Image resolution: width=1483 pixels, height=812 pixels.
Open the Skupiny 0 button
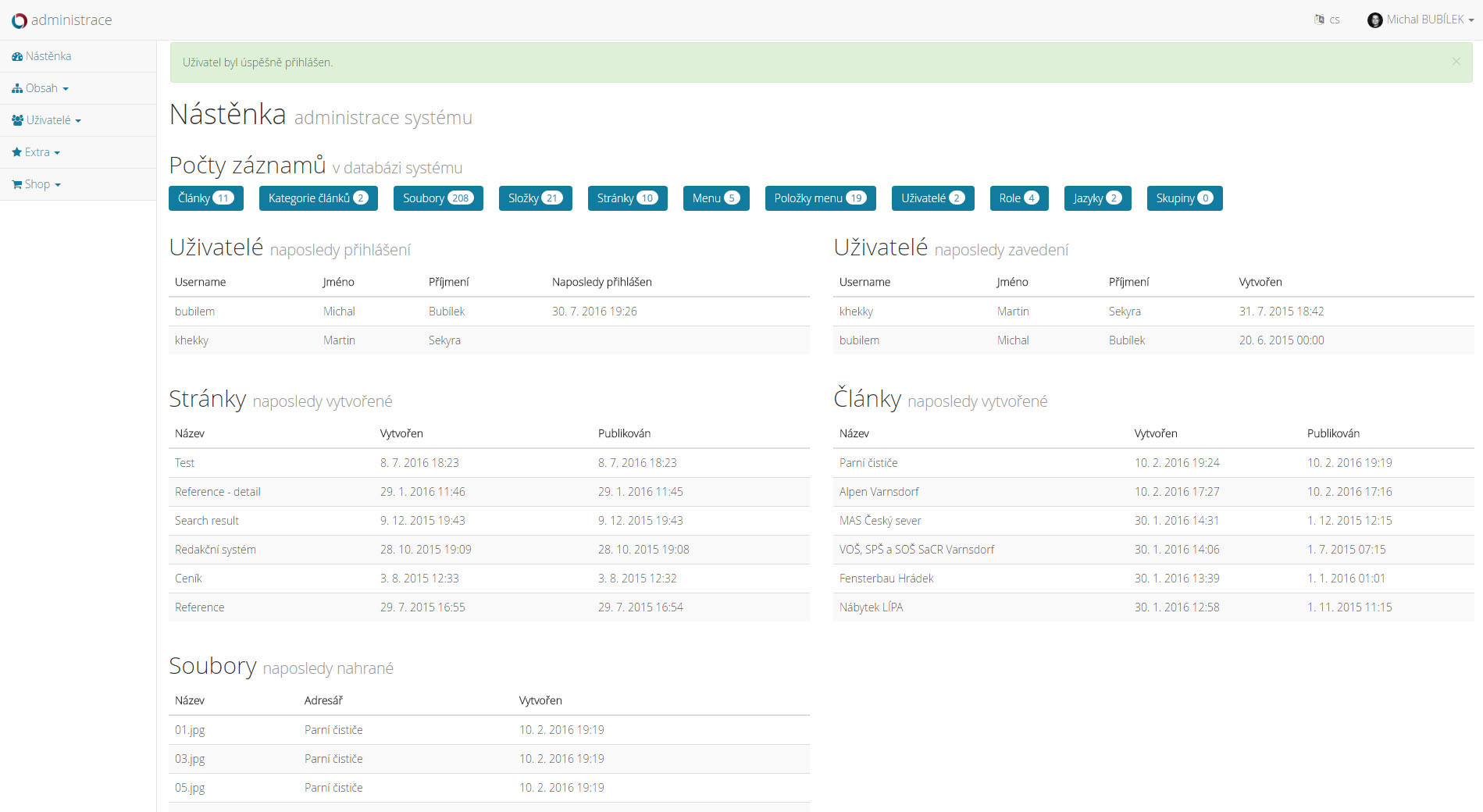pyautogui.click(x=1185, y=198)
